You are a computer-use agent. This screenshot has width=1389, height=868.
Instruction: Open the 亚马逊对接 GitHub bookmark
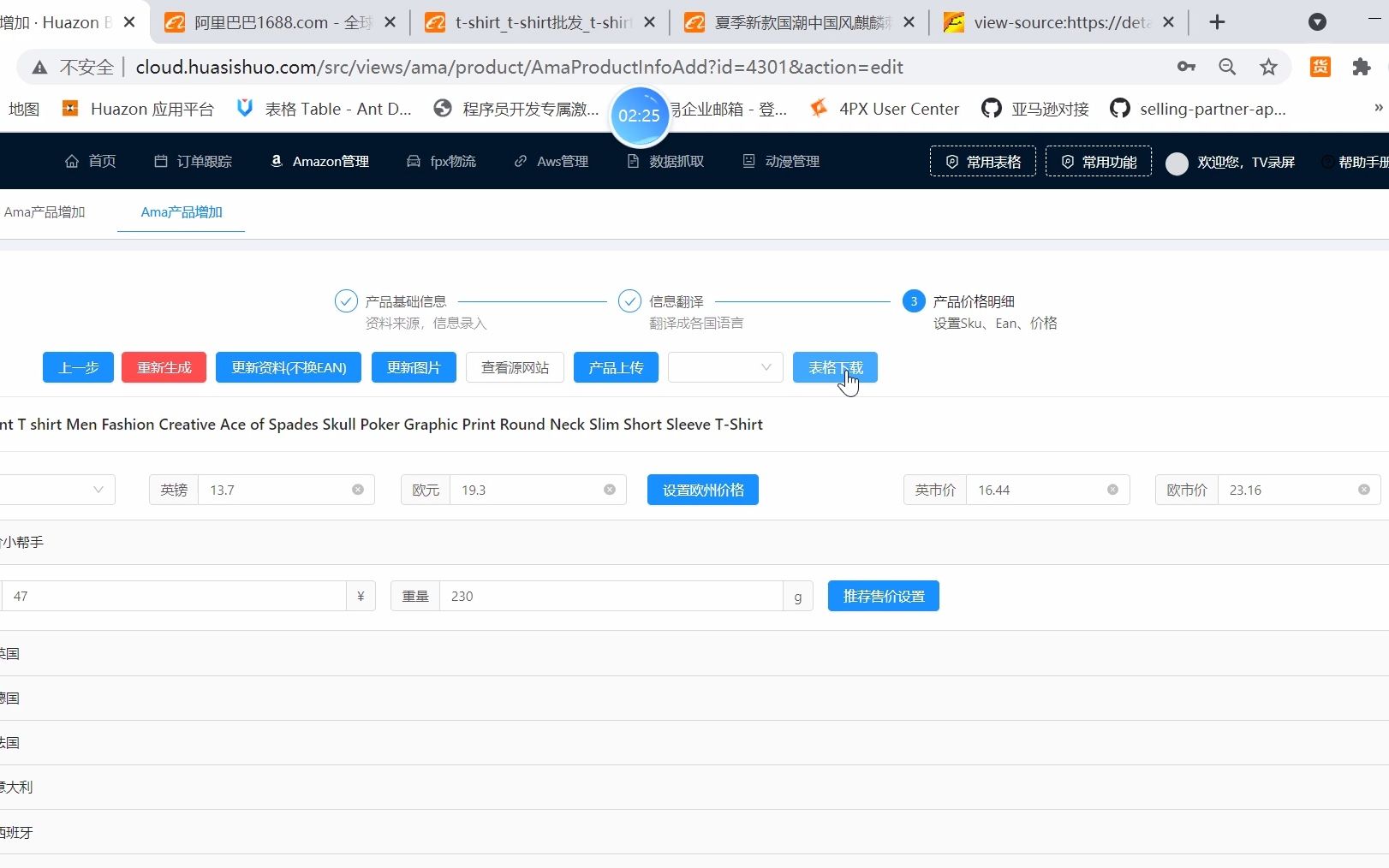(1035, 109)
